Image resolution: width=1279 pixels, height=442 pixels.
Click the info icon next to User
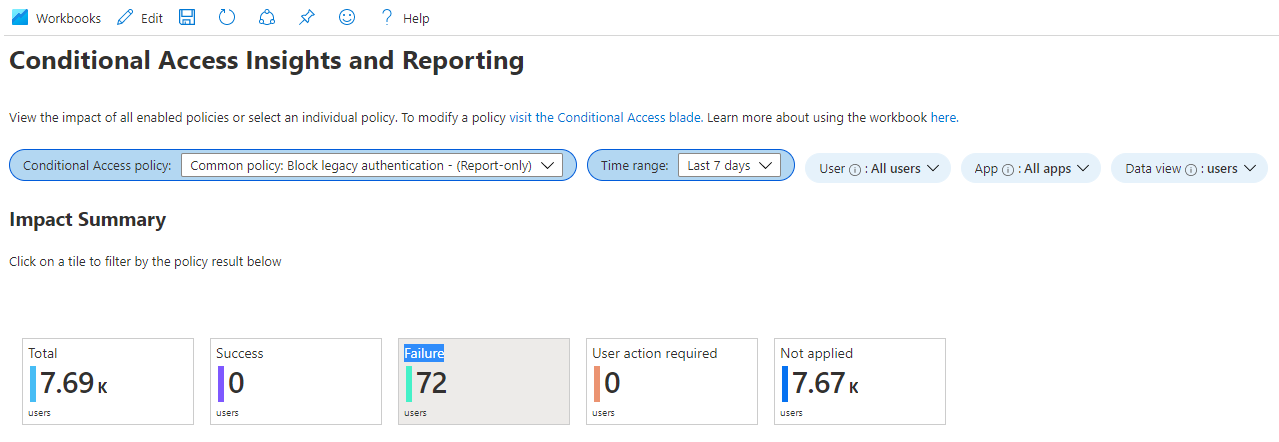coord(855,169)
